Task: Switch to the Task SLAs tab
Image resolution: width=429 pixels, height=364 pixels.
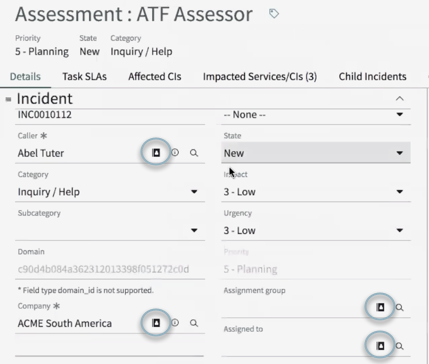Action: 84,77
